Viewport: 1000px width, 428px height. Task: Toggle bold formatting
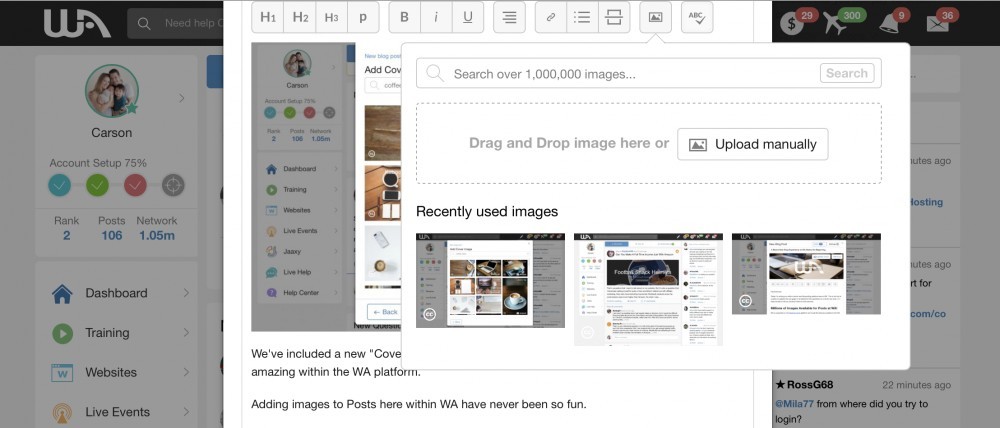click(404, 17)
